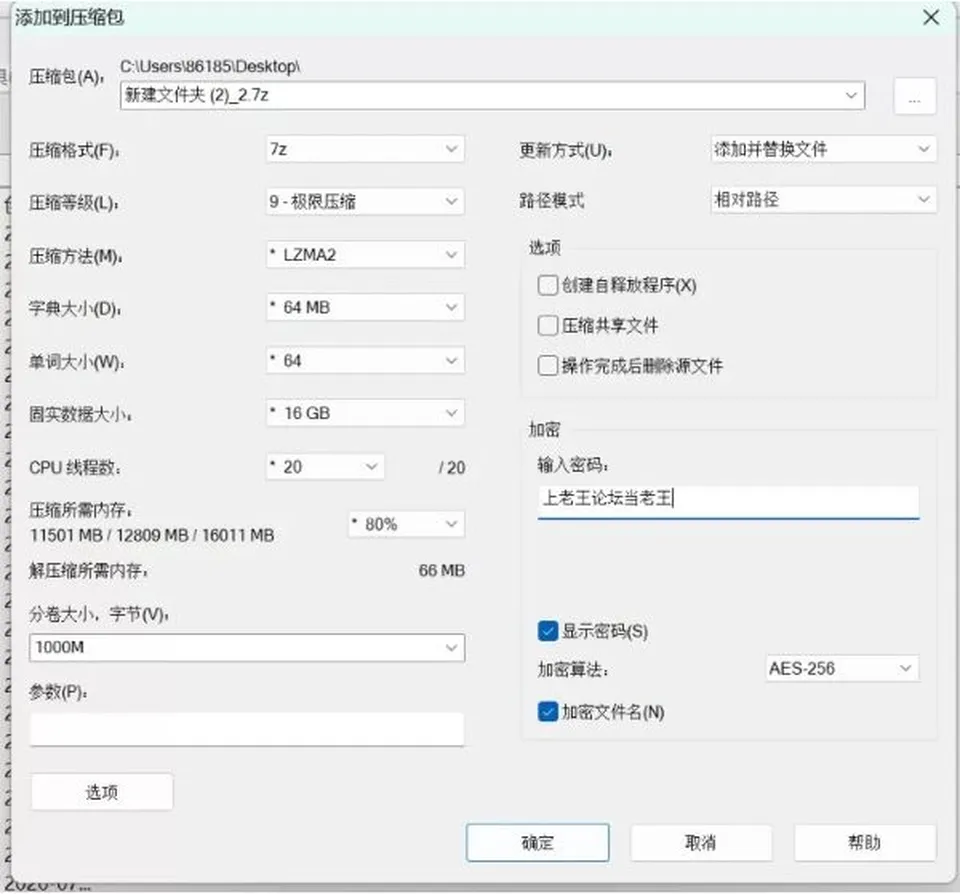Check the 操作完成后删除源文件 checkbox
Screen dimensions: 960x894
coord(547,366)
